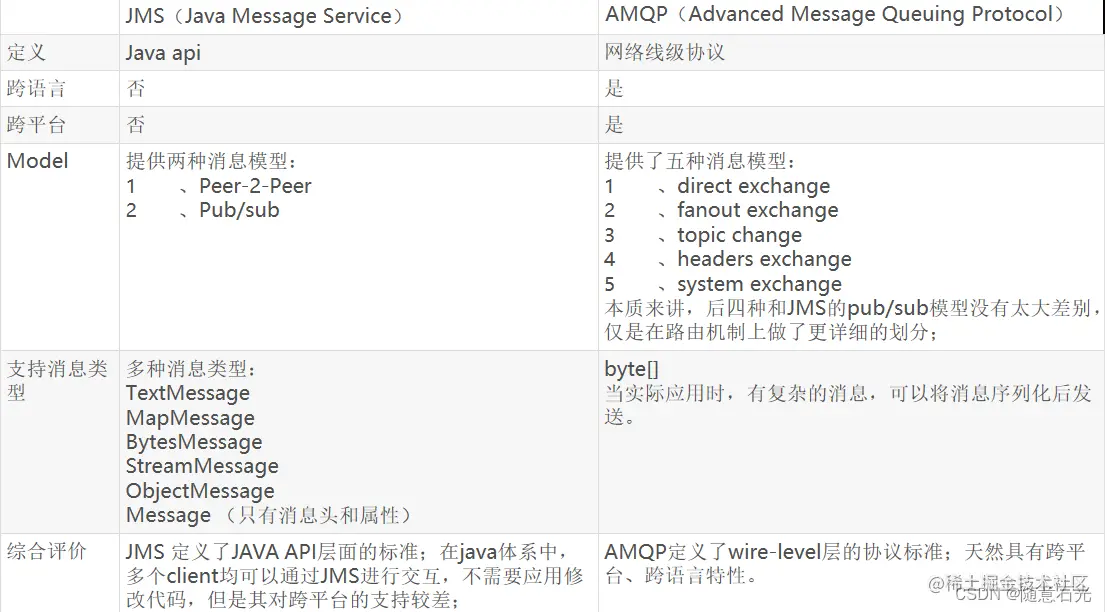
Task: Click the 'TextMessage' entry
Action: [x=188, y=392]
